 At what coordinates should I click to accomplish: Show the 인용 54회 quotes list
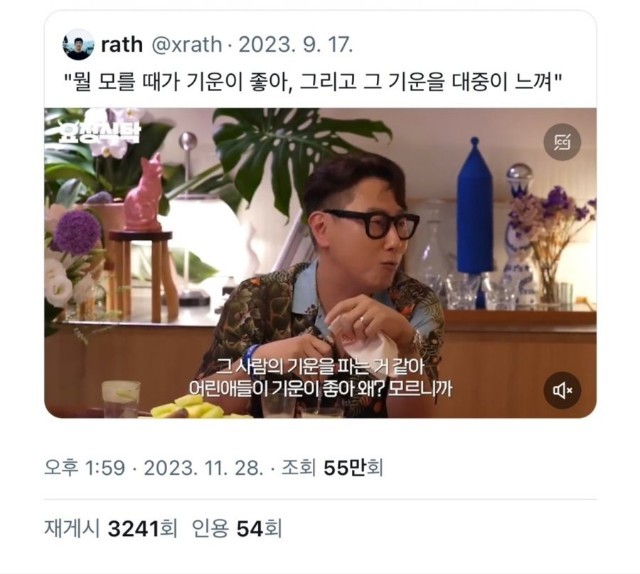tap(237, 529)
